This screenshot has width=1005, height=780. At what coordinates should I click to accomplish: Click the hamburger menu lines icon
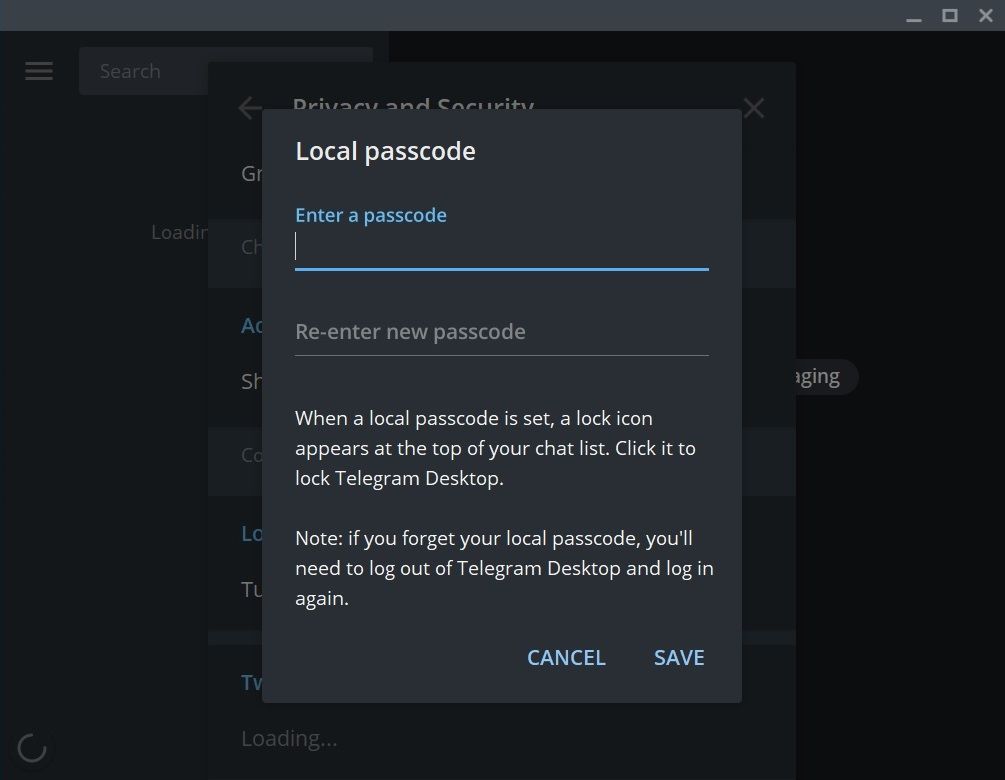pyautogui.click(x=38, y=70)
